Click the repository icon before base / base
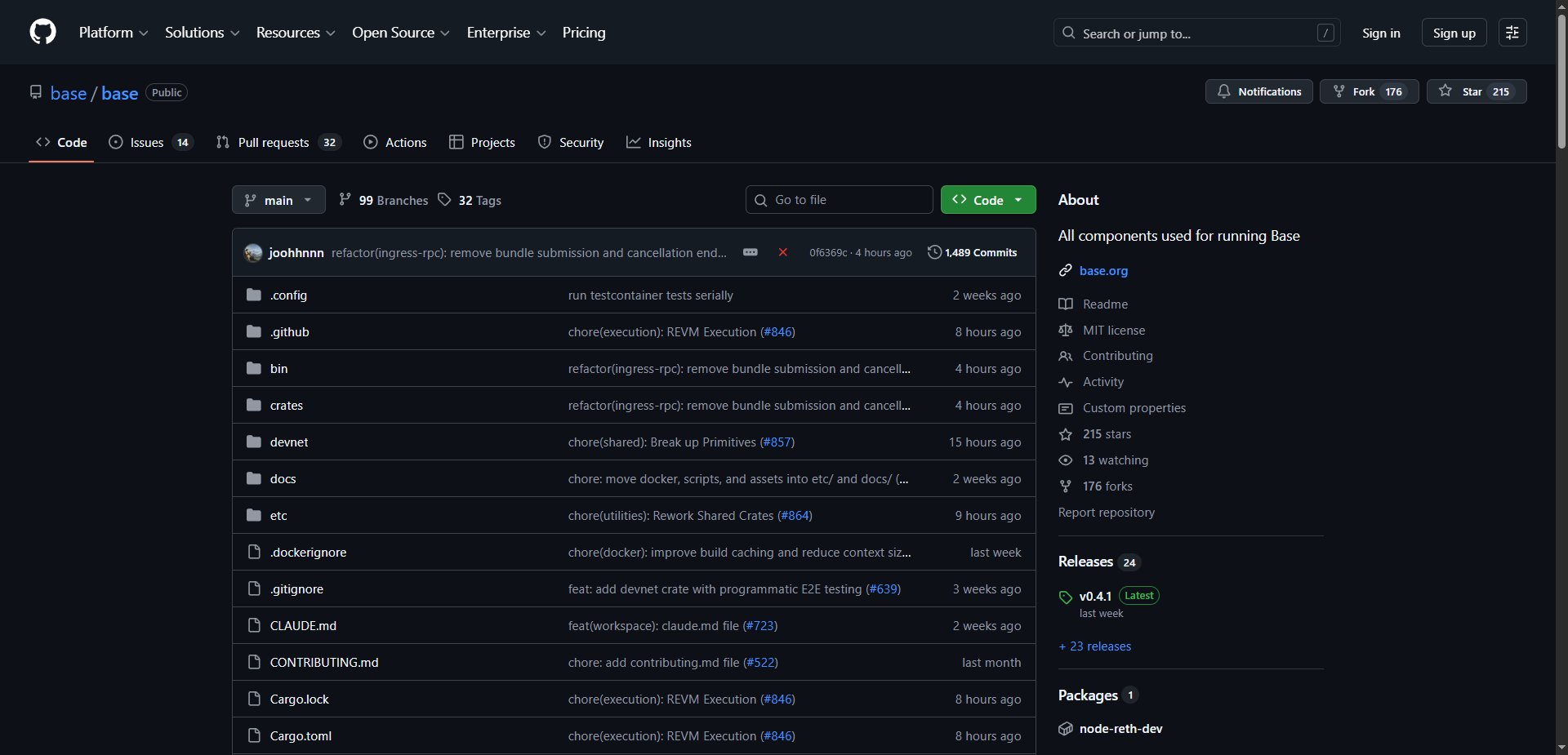The image size is (1568, 755). pyautogui.click(x=36, y=92)
